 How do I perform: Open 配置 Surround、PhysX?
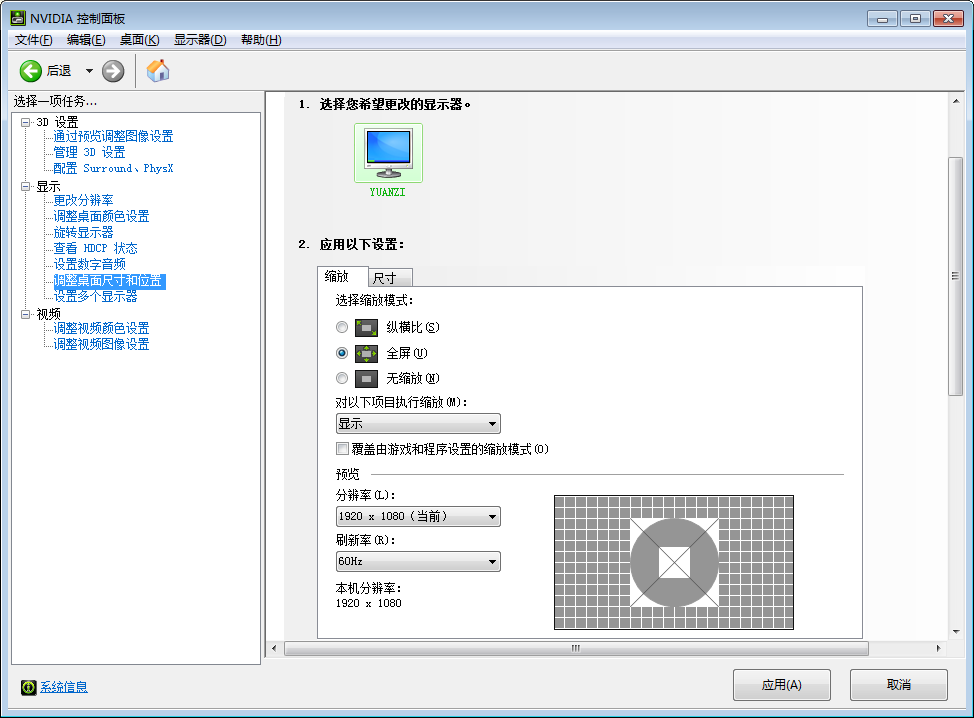point(113,168)
